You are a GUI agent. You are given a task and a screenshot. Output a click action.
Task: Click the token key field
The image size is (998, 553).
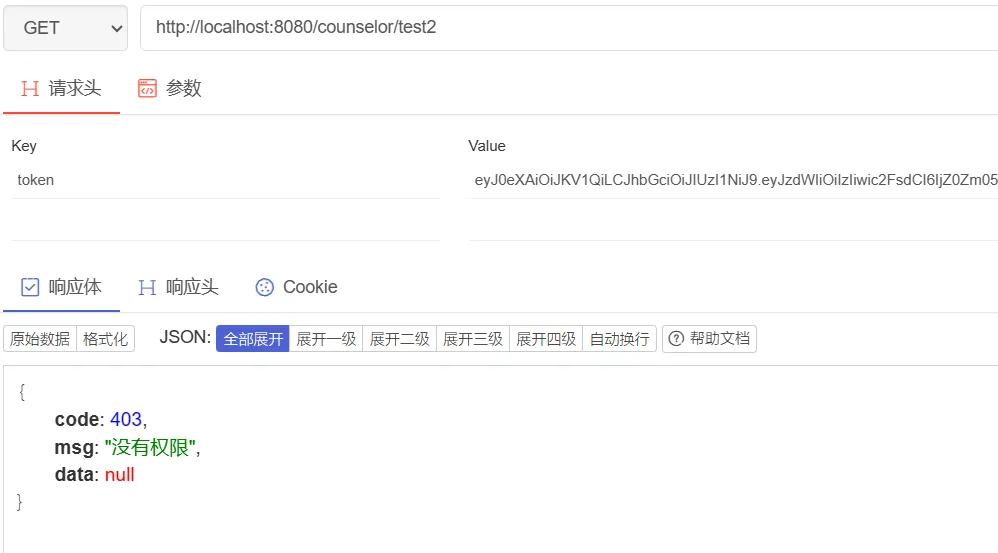[225, 181]
